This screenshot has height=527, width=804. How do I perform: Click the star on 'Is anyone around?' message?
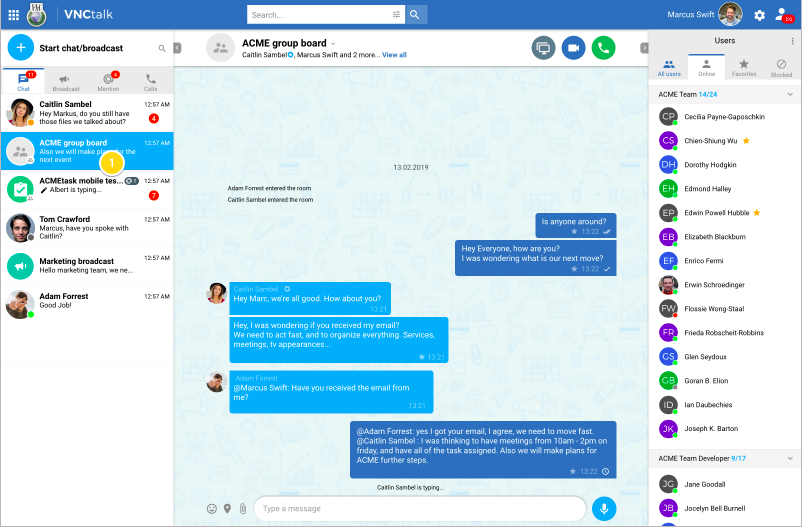tap(574, 232)
